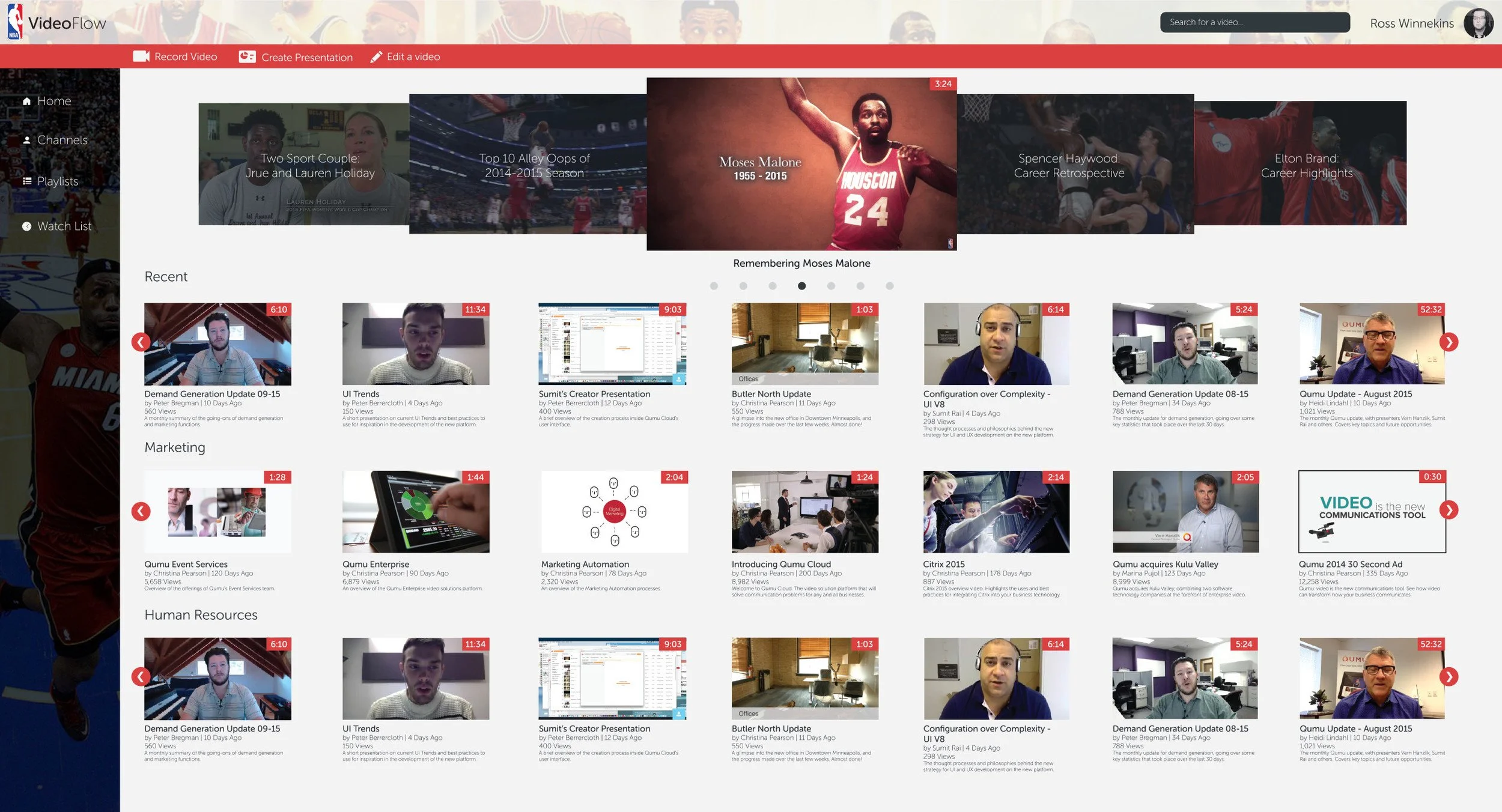Screen dimensions: 1502x812
Task: Select the last carousel indicator dot
Action: (889, 286)
